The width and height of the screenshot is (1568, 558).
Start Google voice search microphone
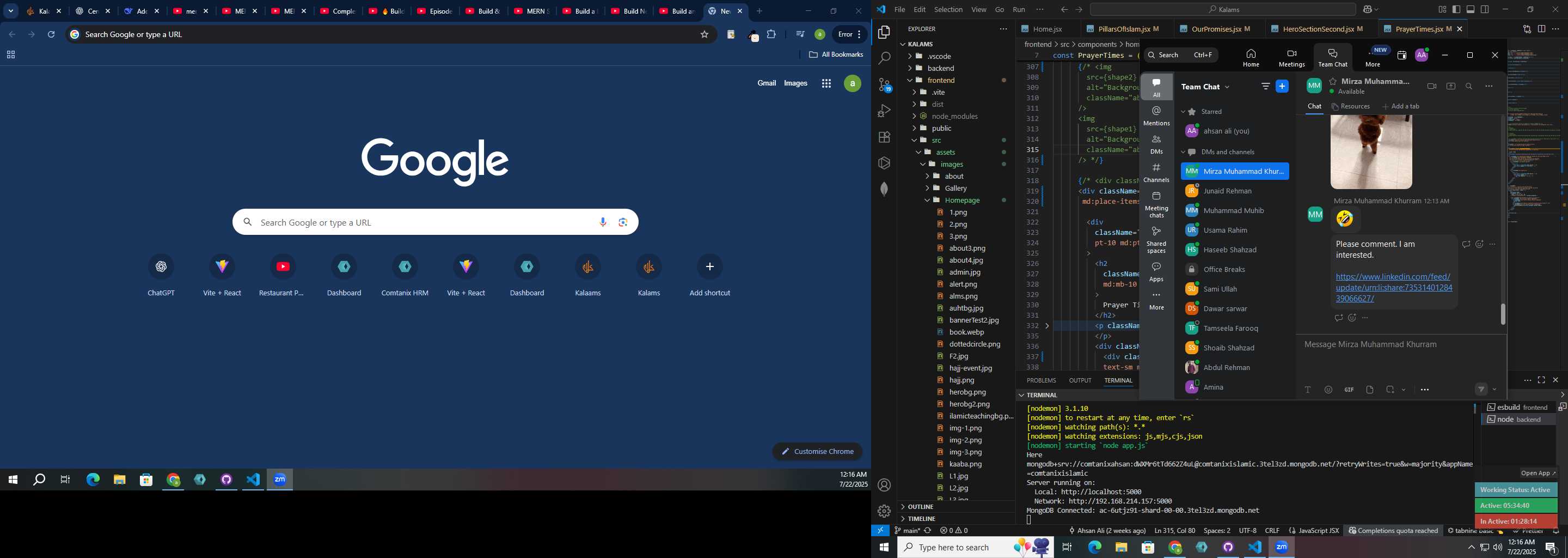[603, 222]
